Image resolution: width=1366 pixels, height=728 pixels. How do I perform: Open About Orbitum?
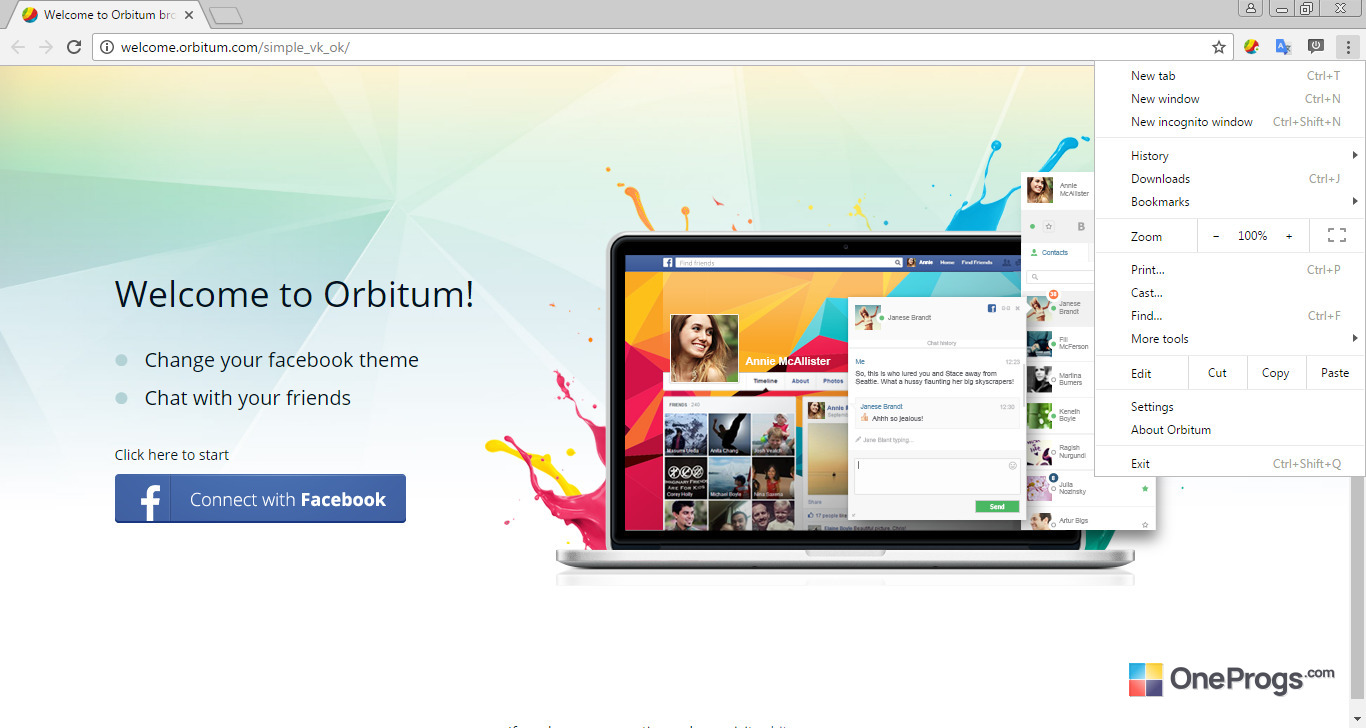(1230, 430)
